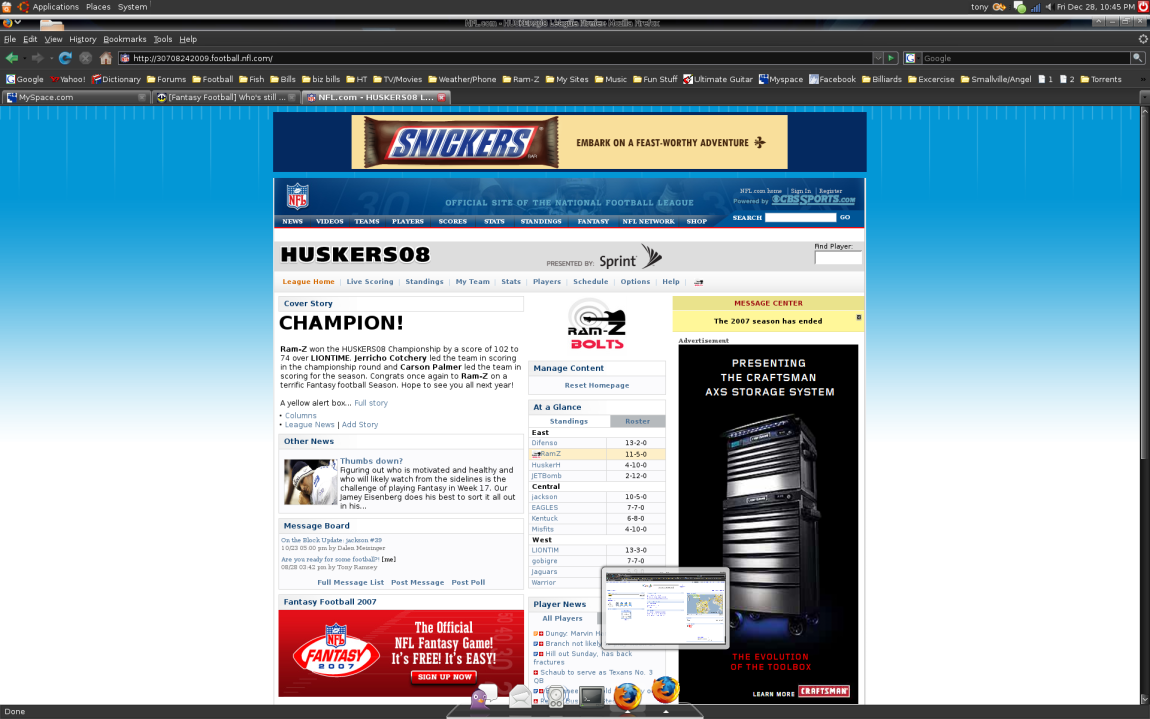Open the My Team league tab
This screenshot has height=719, width=1150.
(x=472, y=282)
